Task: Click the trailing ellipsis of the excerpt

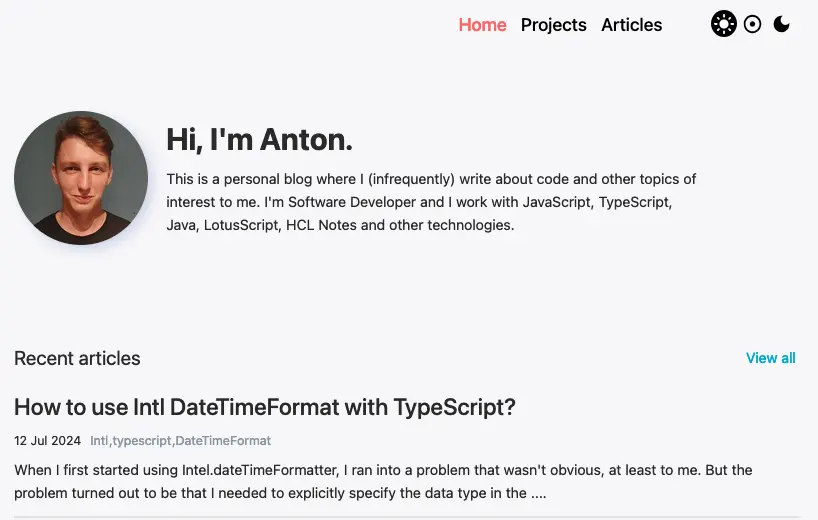Action: 538,494
